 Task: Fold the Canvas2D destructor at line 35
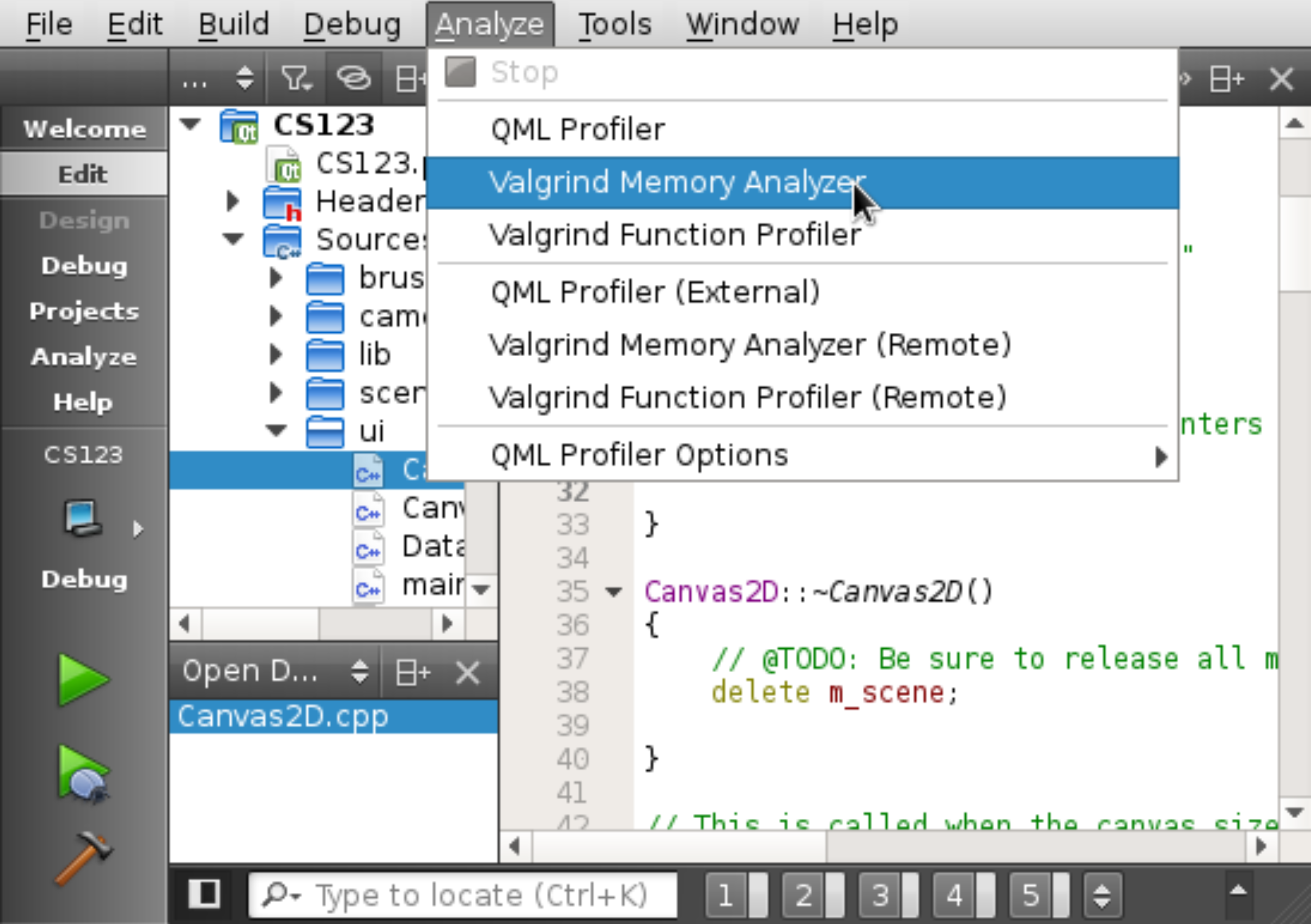pyautogui.click(x=614, y=592)
